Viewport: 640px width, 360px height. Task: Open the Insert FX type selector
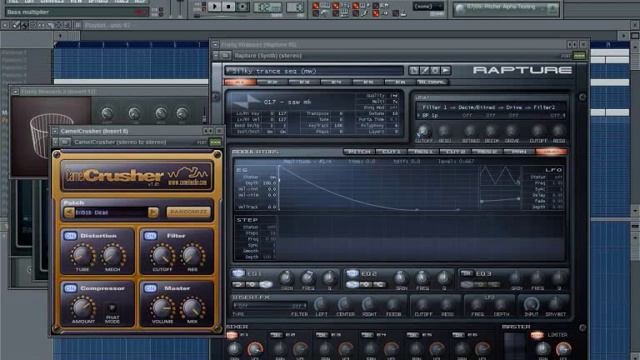click(270, 306)
